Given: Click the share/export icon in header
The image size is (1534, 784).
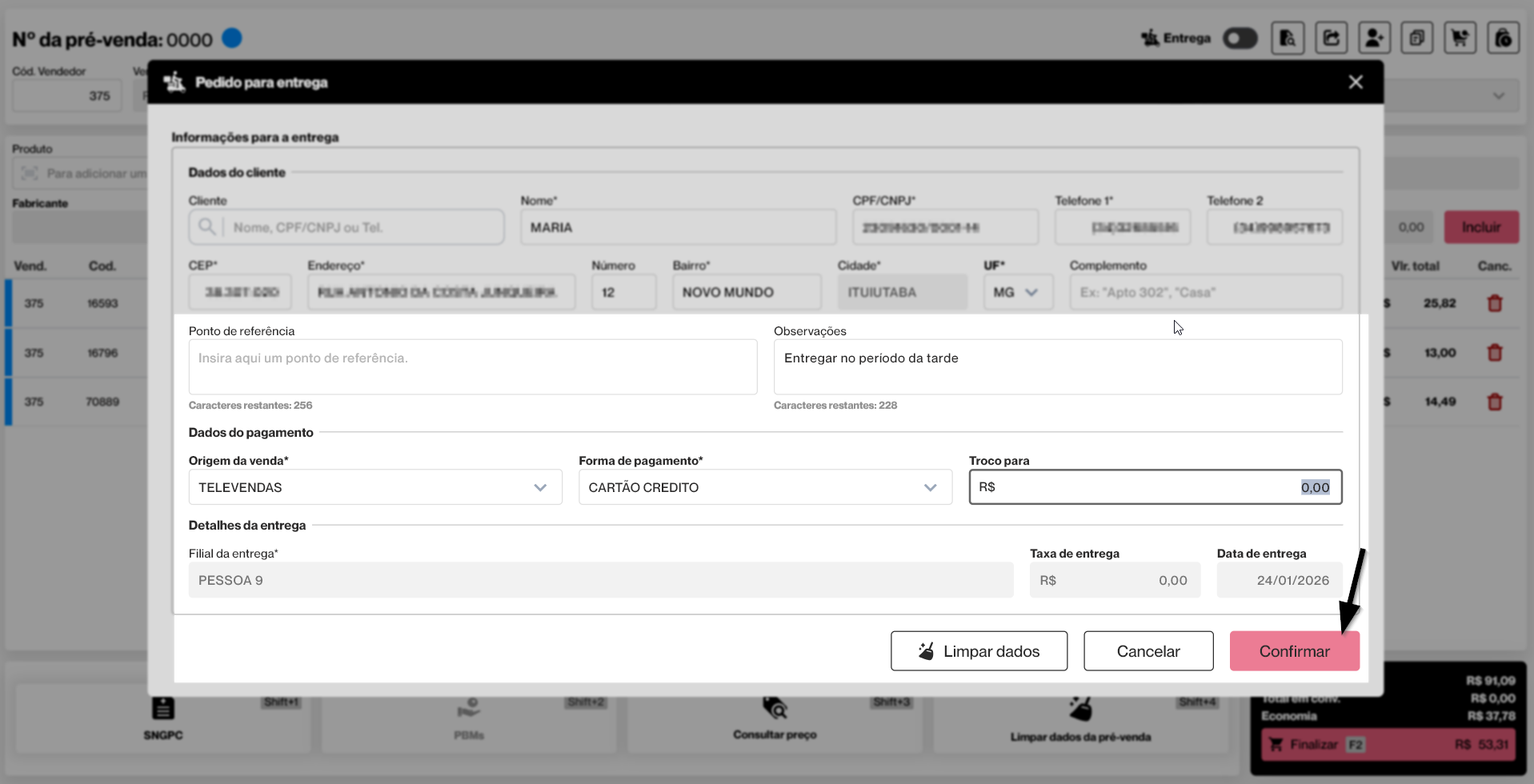Looking at the screenshot, I should (1331, 38).
